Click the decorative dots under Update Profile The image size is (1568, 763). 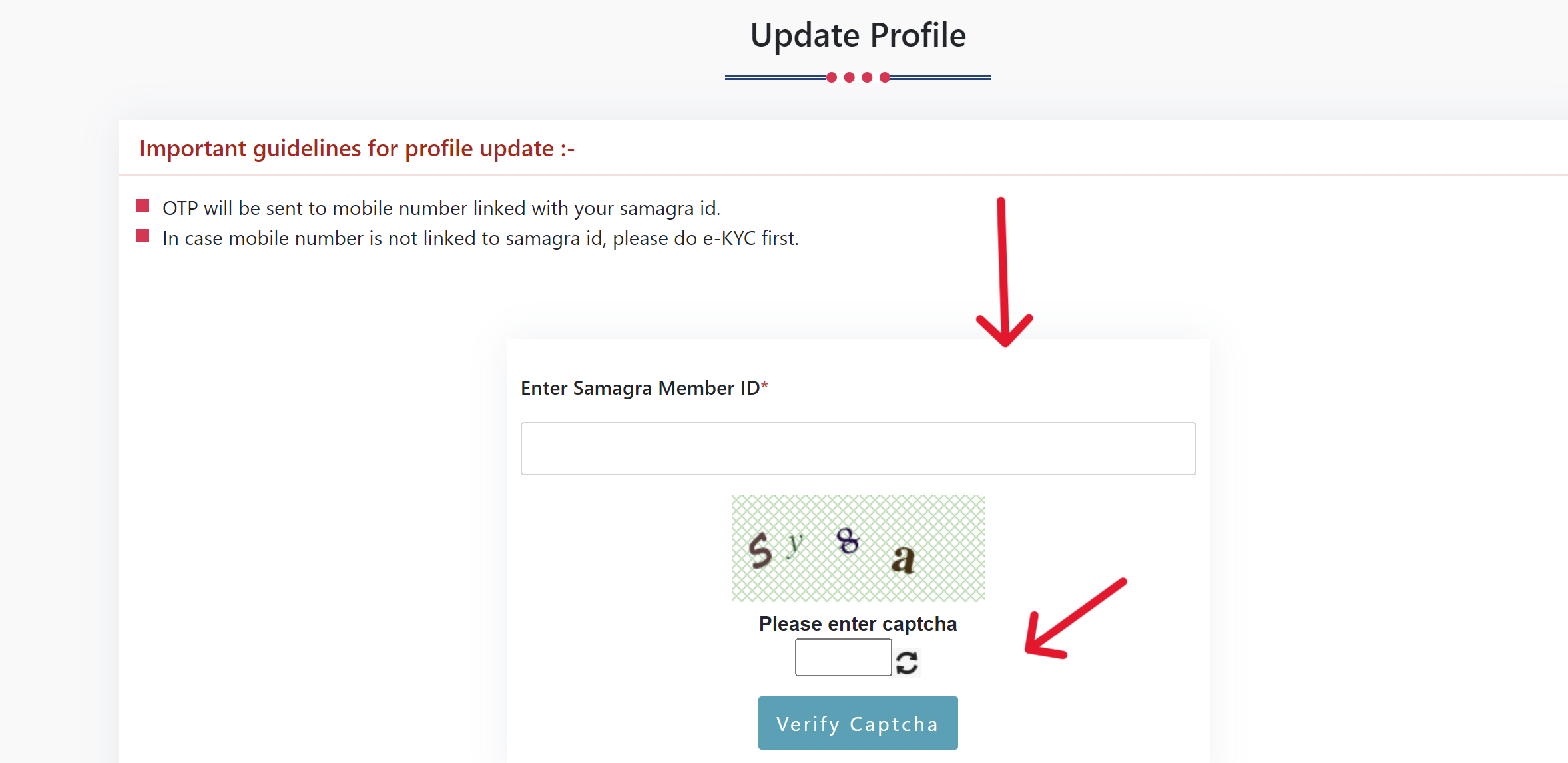[858, 77]
